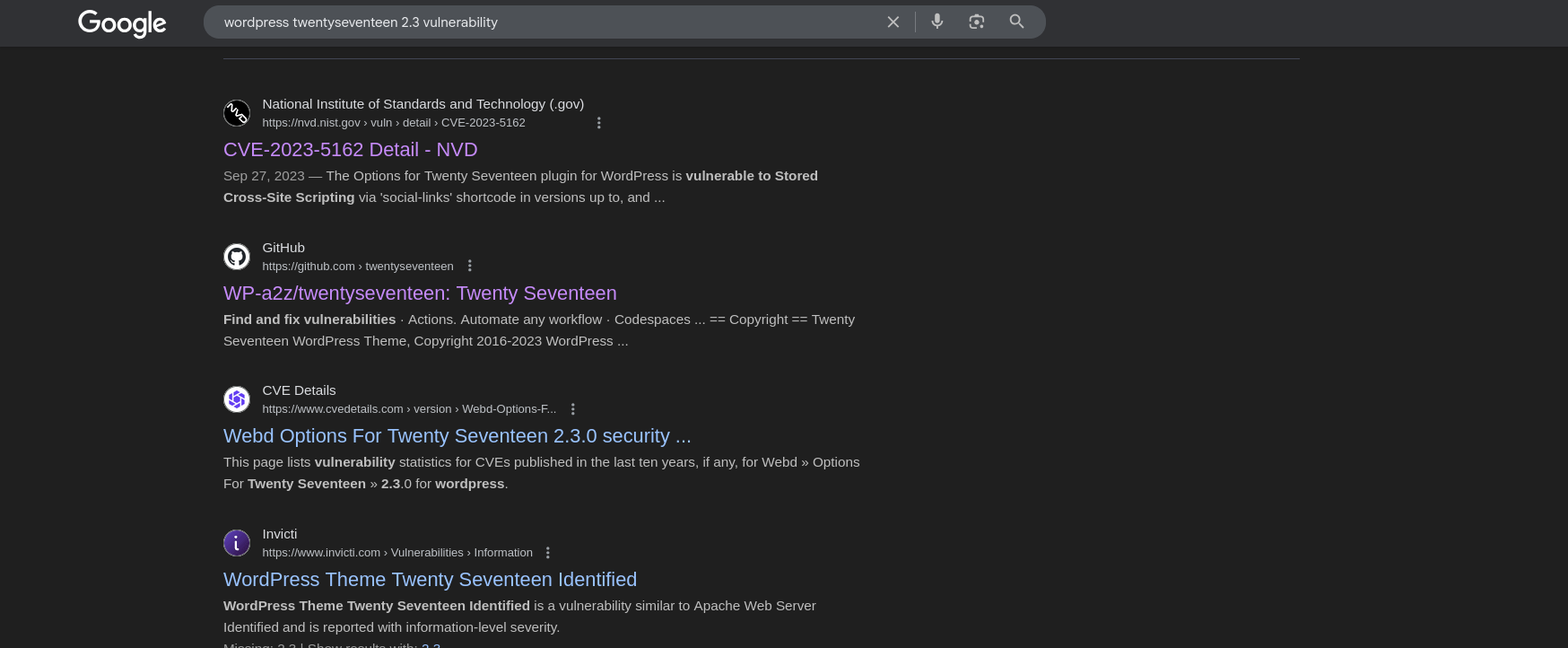The image size is (1568, 648).
Task: Open more options for NVD result
Action: 599,123
